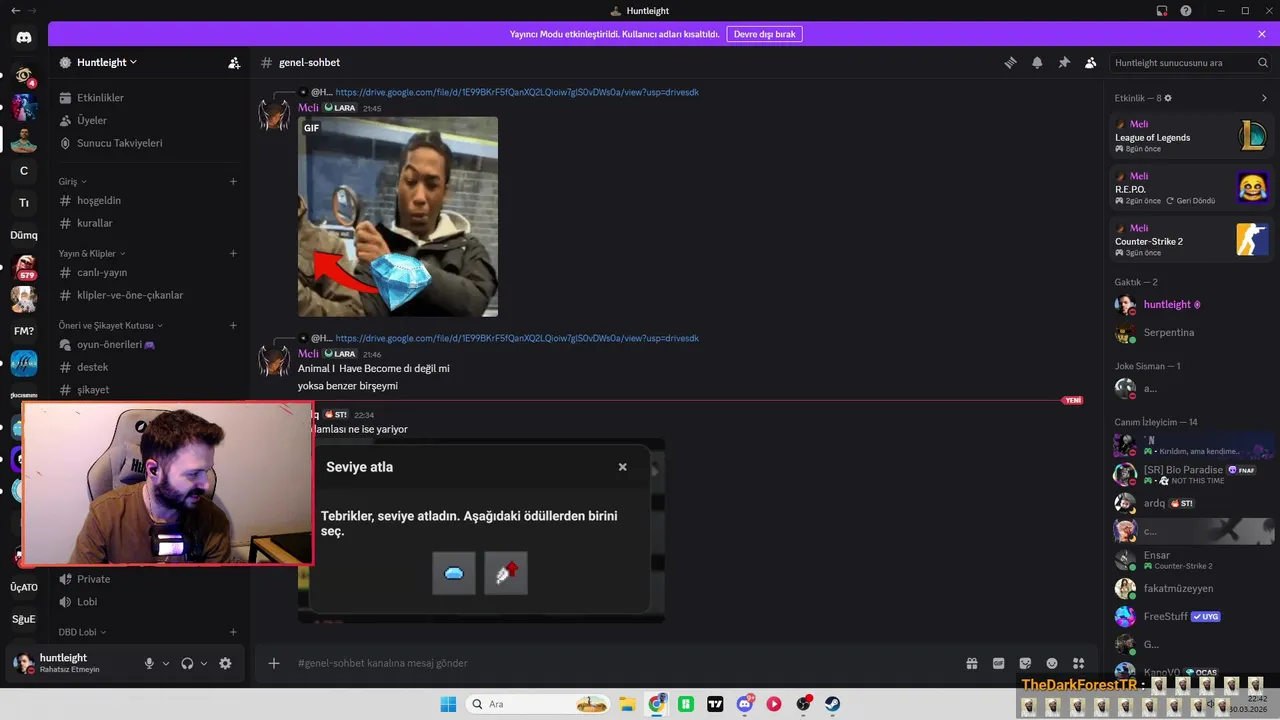
Task: Open the Windows Start menu
Action: point(448,704)
